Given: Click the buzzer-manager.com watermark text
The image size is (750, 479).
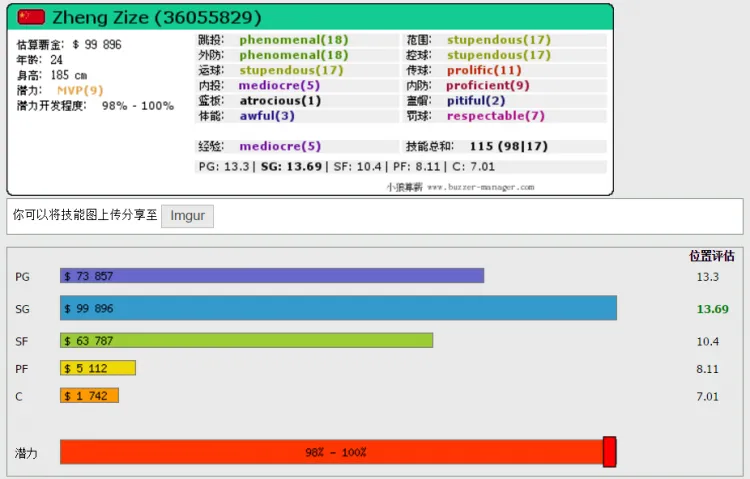Looking at the screenshot, I should click(x=481, y=186).
